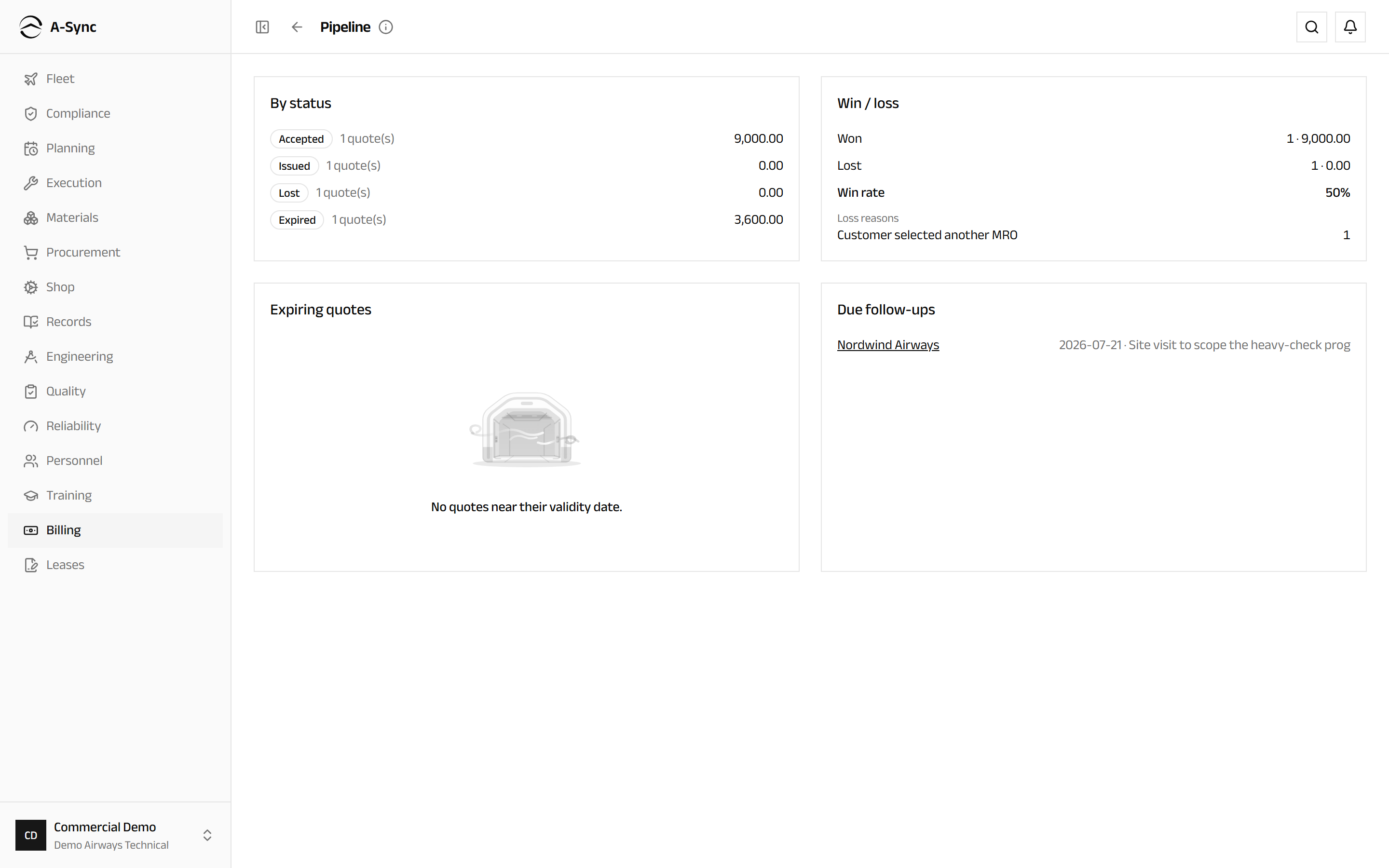Select the Compliance shield icon
This screenshot has width=1389, height=868.
point(31,114)
